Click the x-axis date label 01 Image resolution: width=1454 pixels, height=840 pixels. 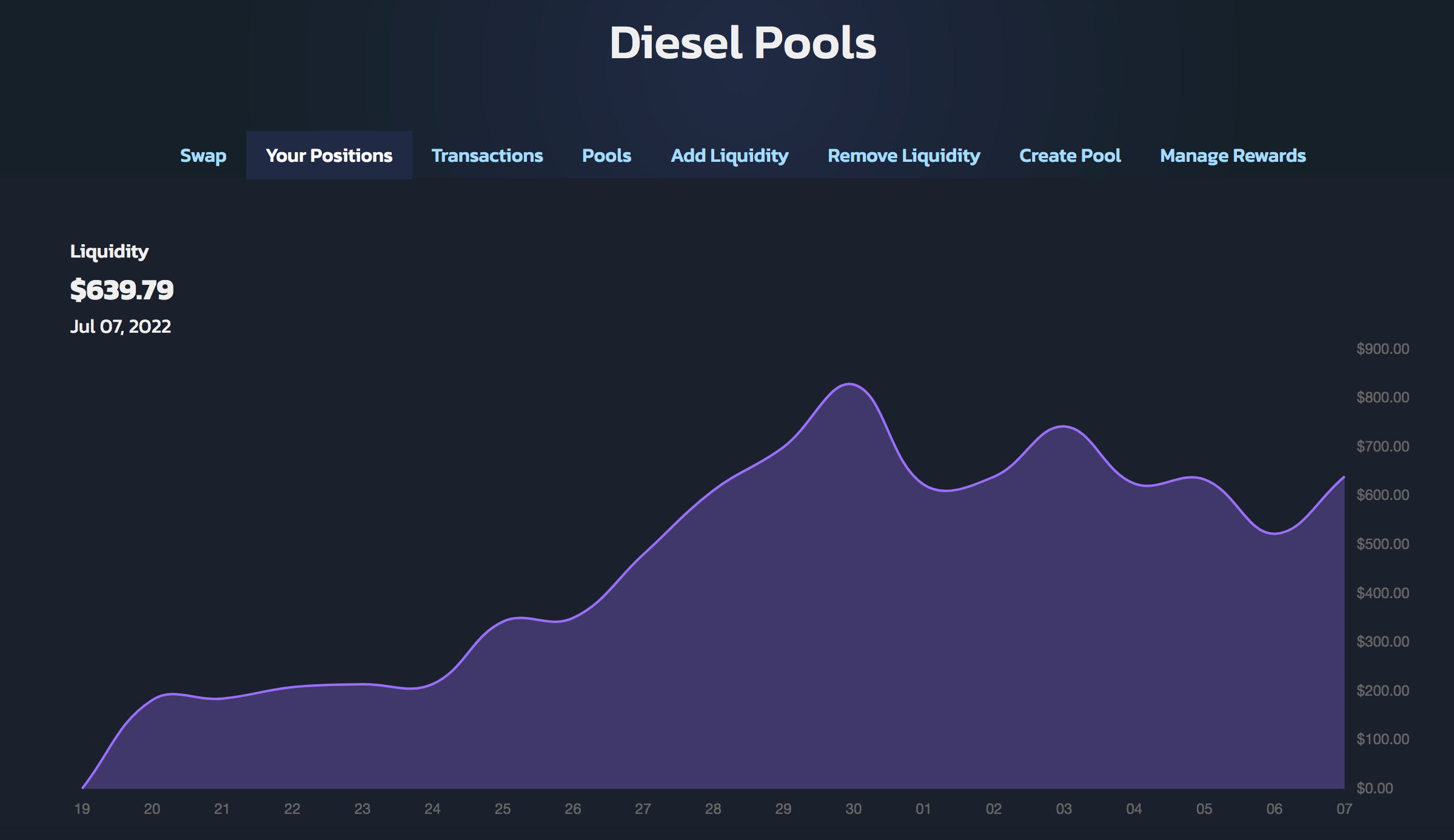923,808
